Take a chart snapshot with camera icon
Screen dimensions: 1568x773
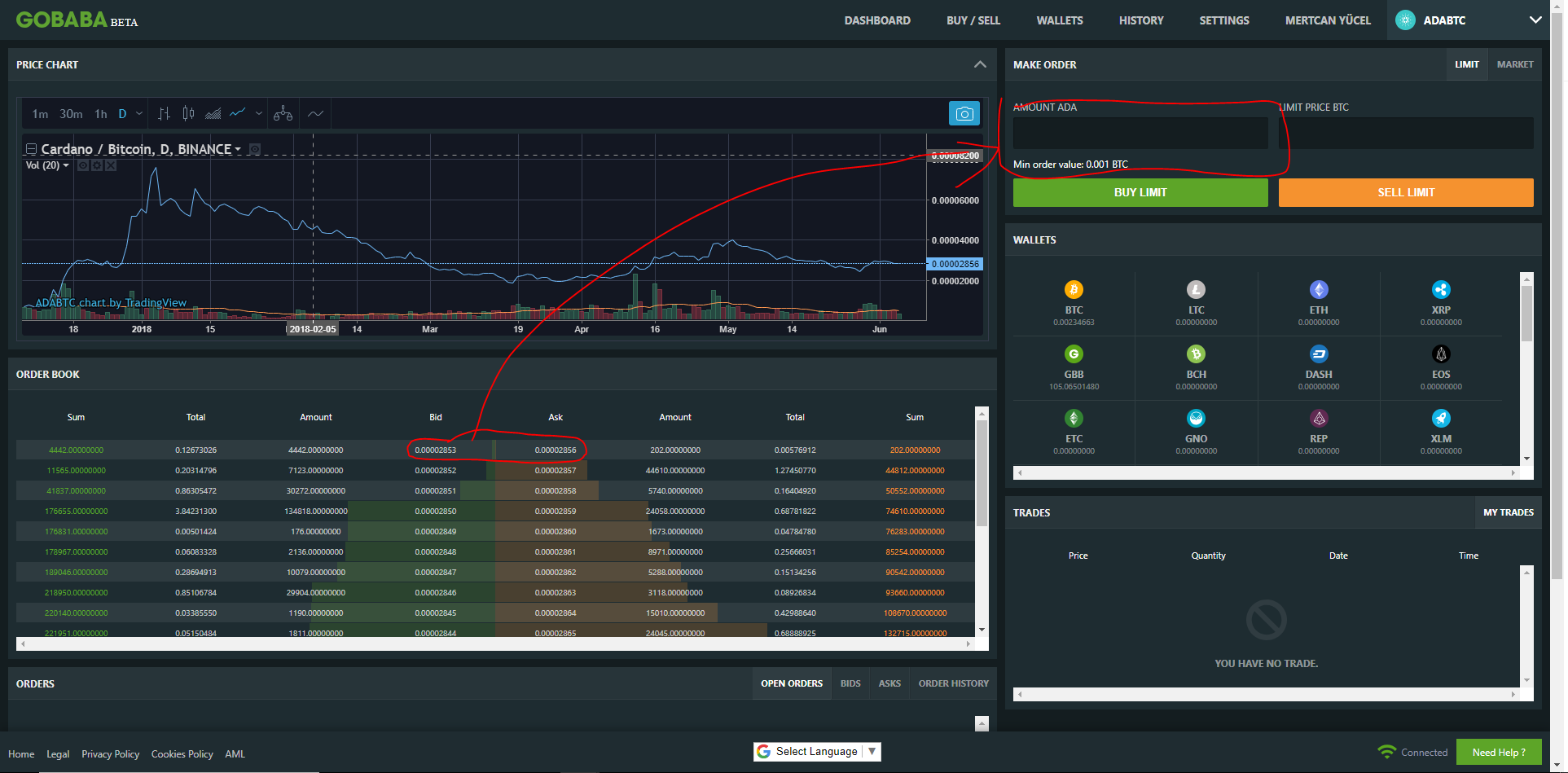point(964,113)
